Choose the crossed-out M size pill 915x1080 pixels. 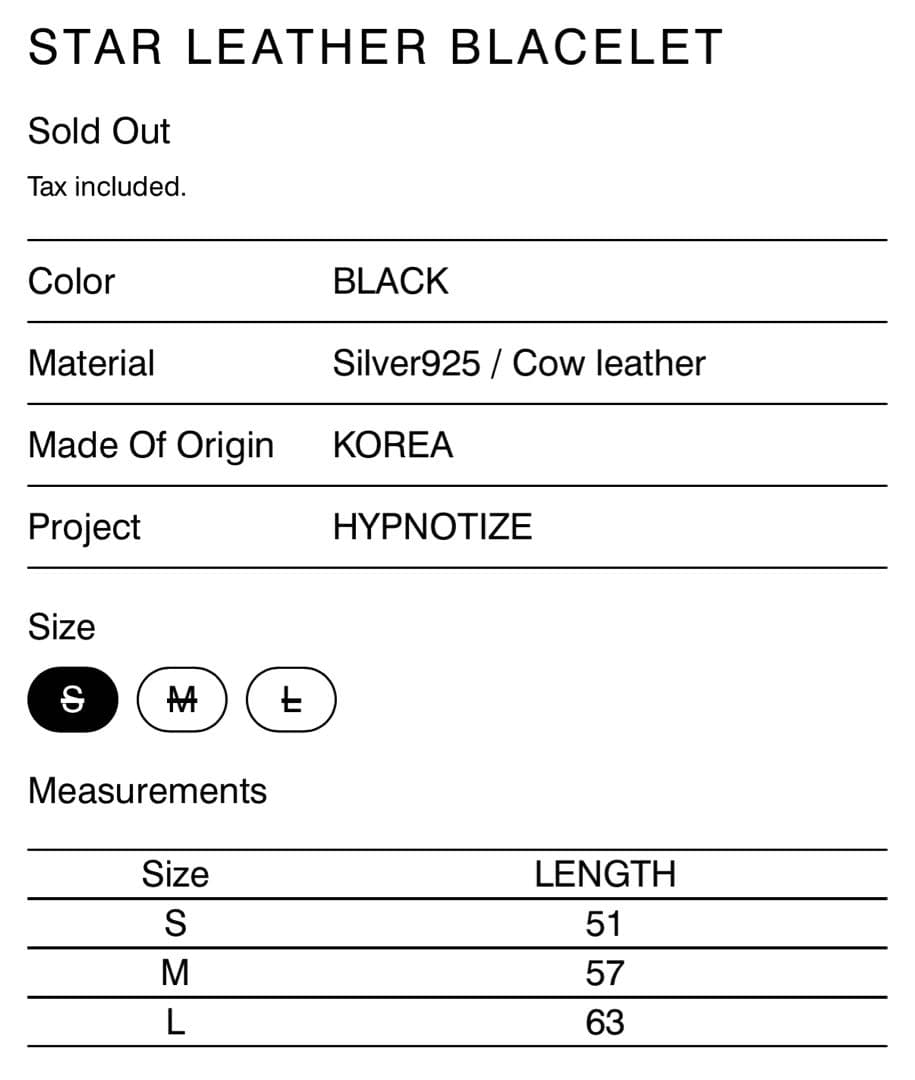182,701
